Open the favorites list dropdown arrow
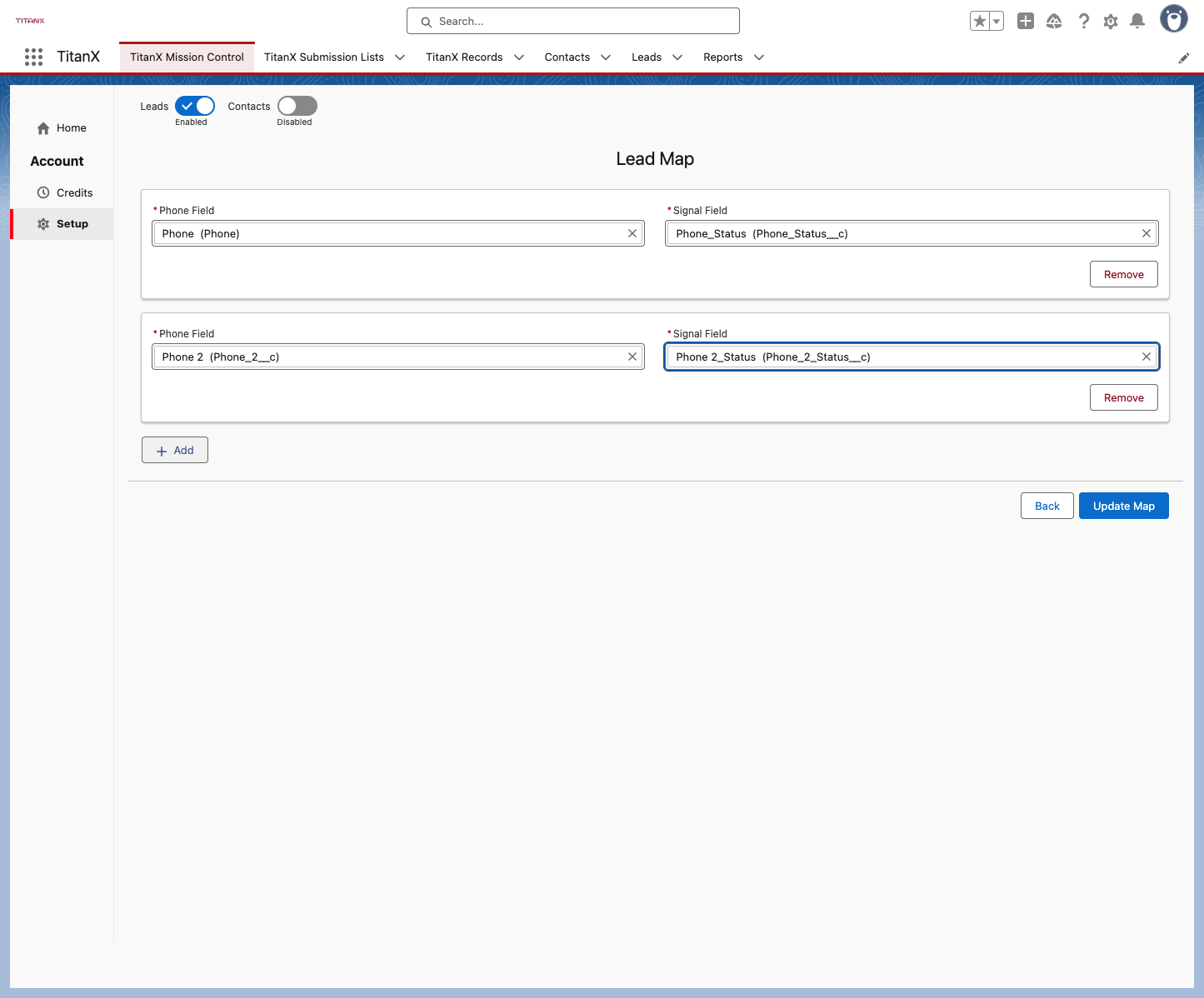This screenshot has width=1204, height=998. pyautogui.click(x=997, y=22)
